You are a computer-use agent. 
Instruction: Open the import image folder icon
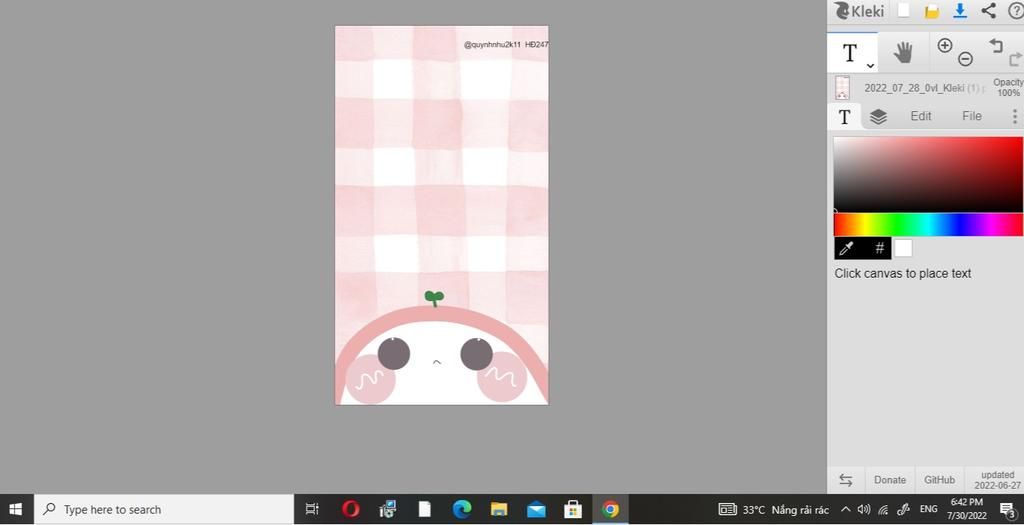pos(932,11)
